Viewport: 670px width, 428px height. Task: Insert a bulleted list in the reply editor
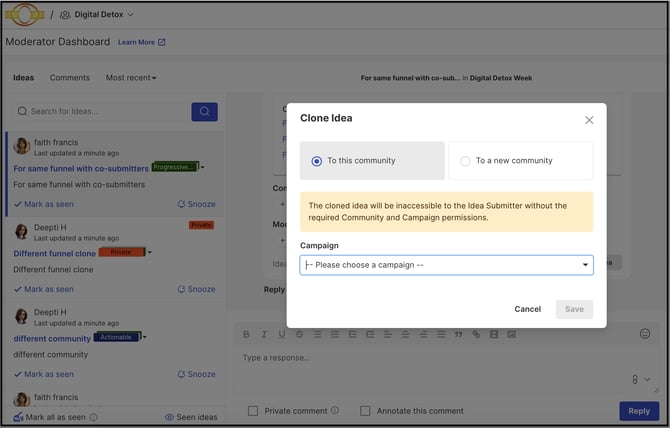tap(317, 334)
